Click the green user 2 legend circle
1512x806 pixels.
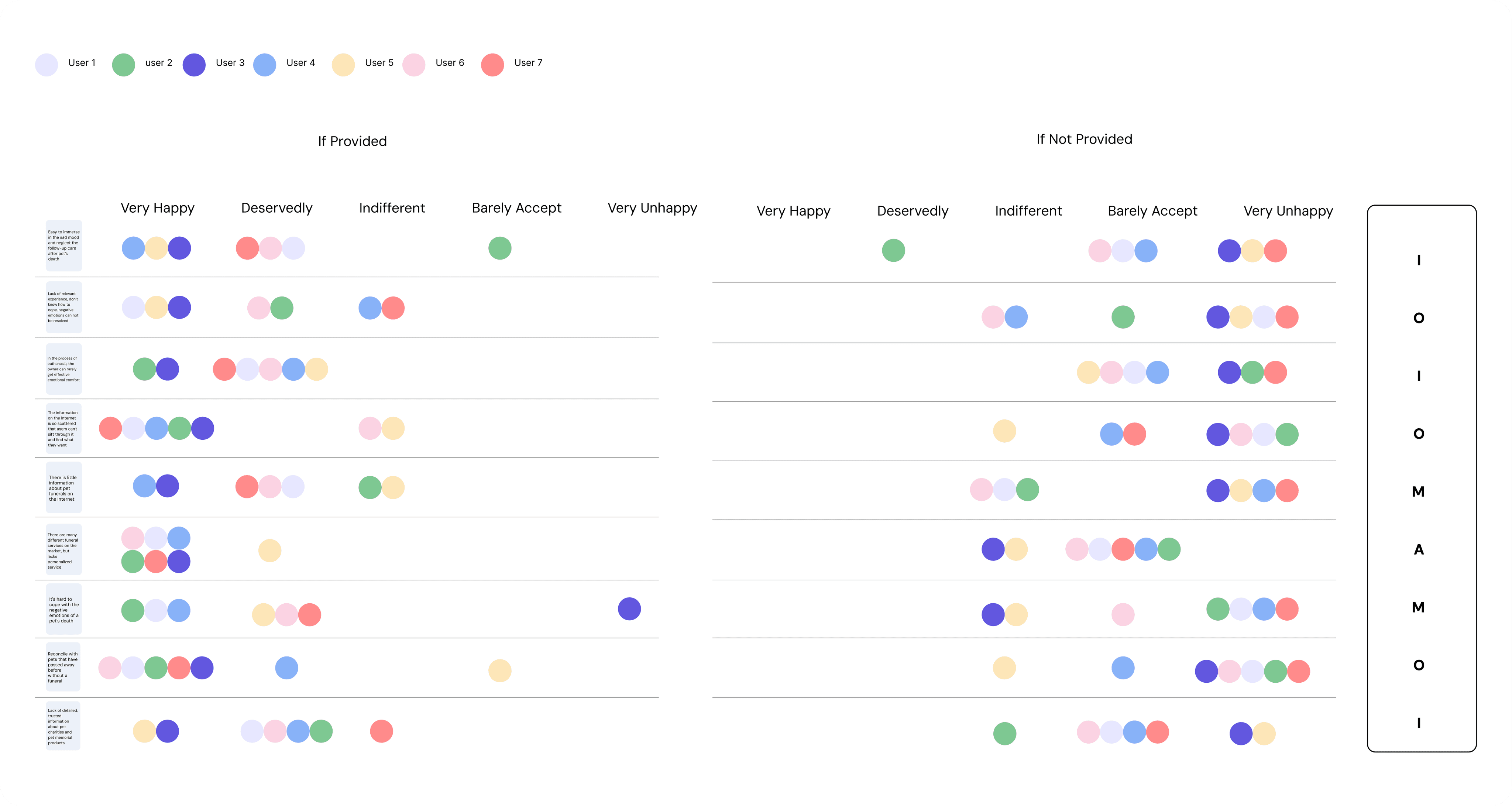pyautogui.click(x=123, y=65)
